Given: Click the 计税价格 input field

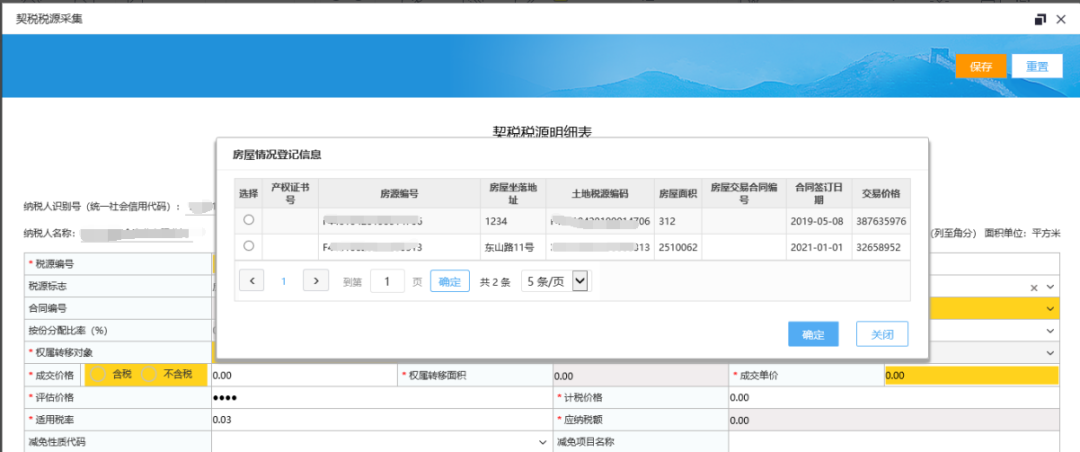Looking at the screenshot, I should (893, 398).
